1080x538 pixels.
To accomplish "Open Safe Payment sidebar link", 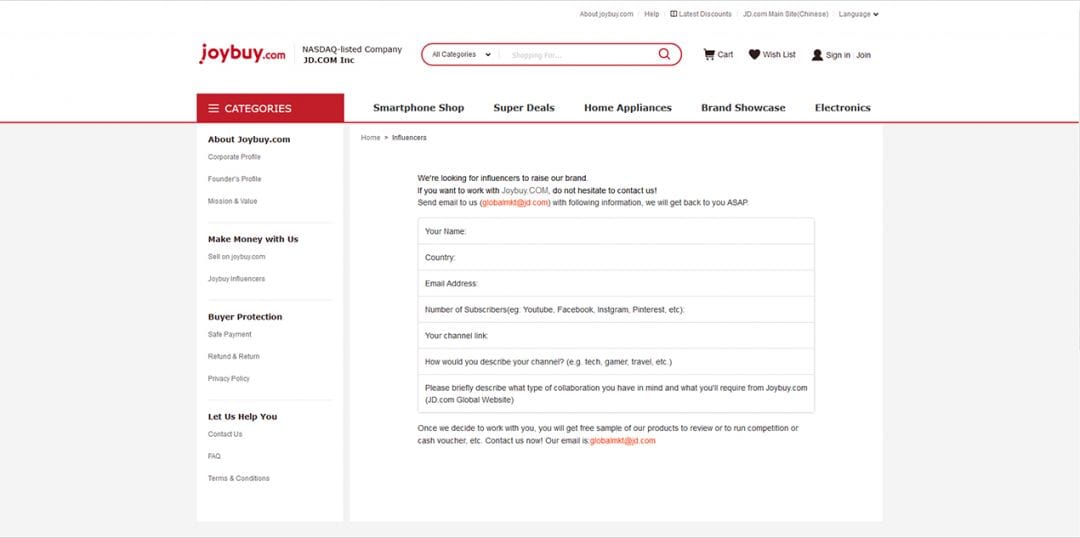I will 229,334.
